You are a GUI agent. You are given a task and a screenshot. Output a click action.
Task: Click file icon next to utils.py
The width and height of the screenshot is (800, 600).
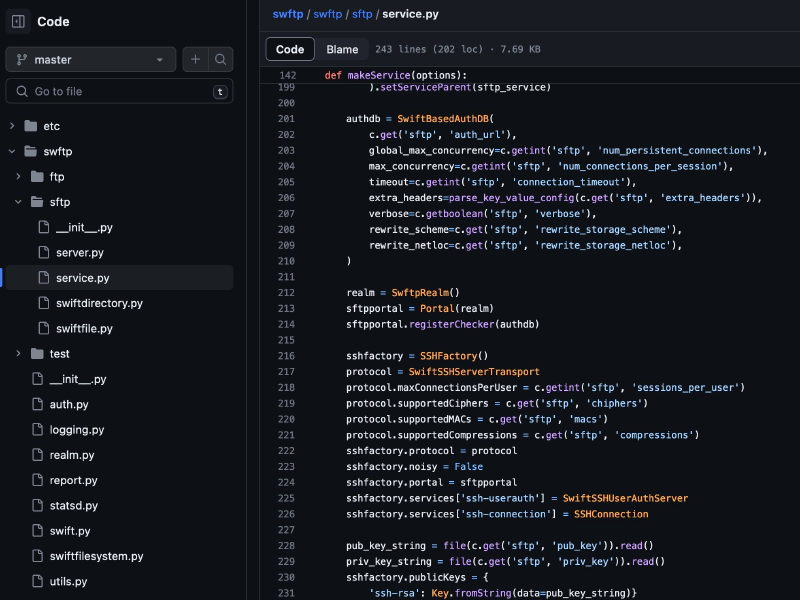tap(38, 581)
